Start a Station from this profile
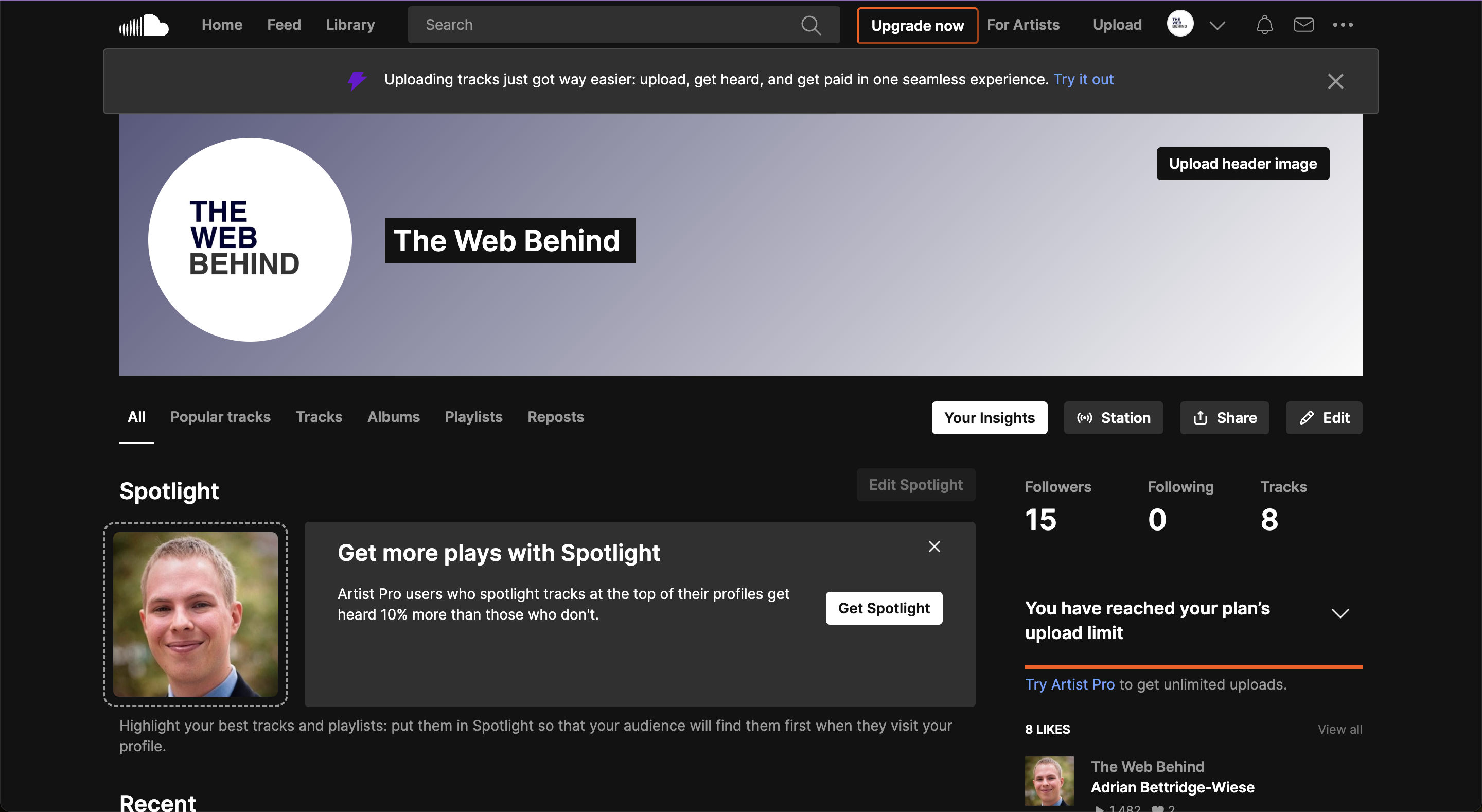The width and height of the screenshot is (1482, 812). coord(1113,417)
